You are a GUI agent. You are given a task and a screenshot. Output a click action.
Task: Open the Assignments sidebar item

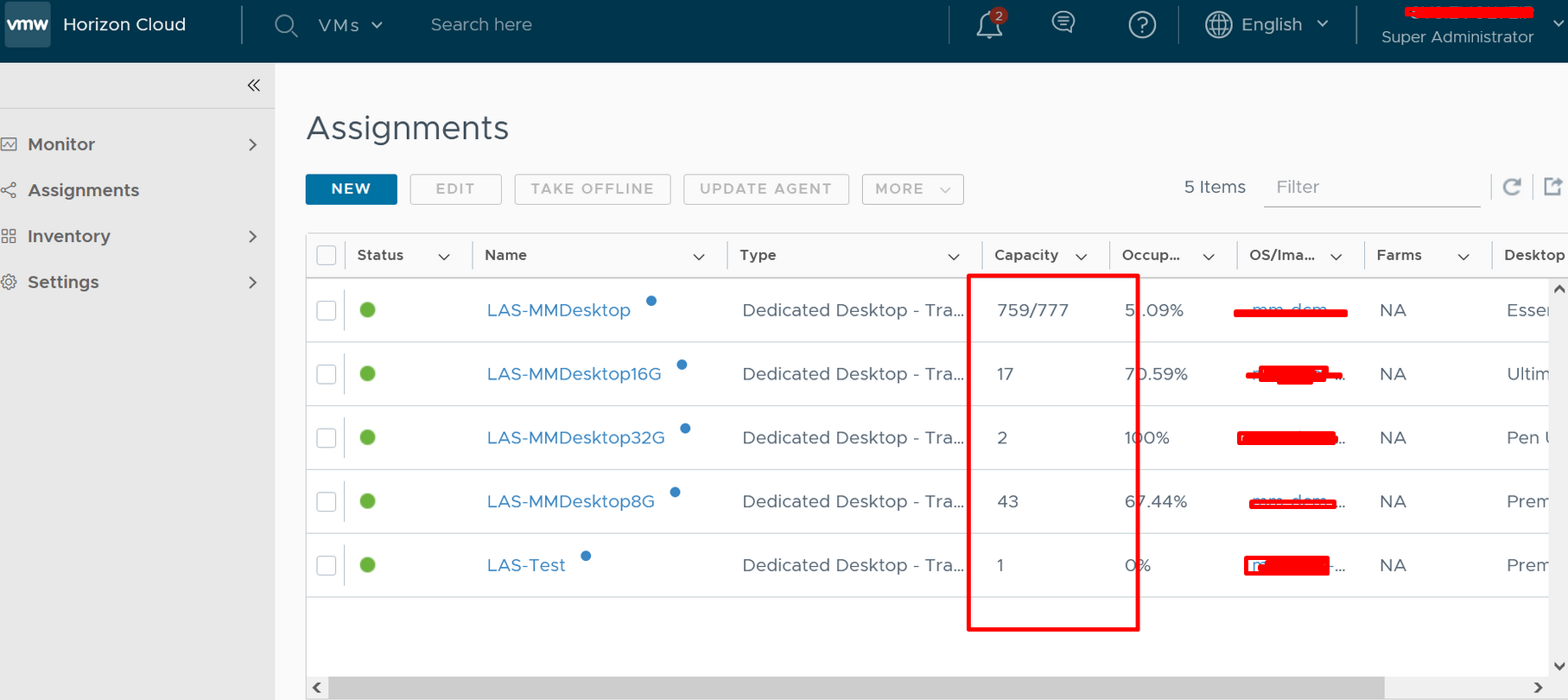pyautogui.click(x=83, y=190)
